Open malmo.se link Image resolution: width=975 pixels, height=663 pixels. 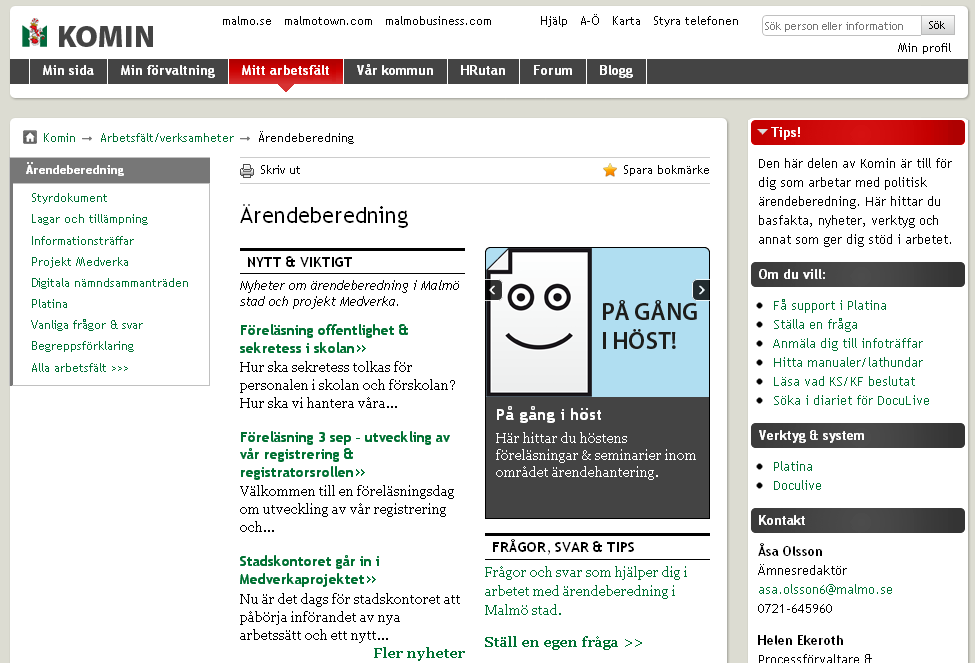[247, 21]
